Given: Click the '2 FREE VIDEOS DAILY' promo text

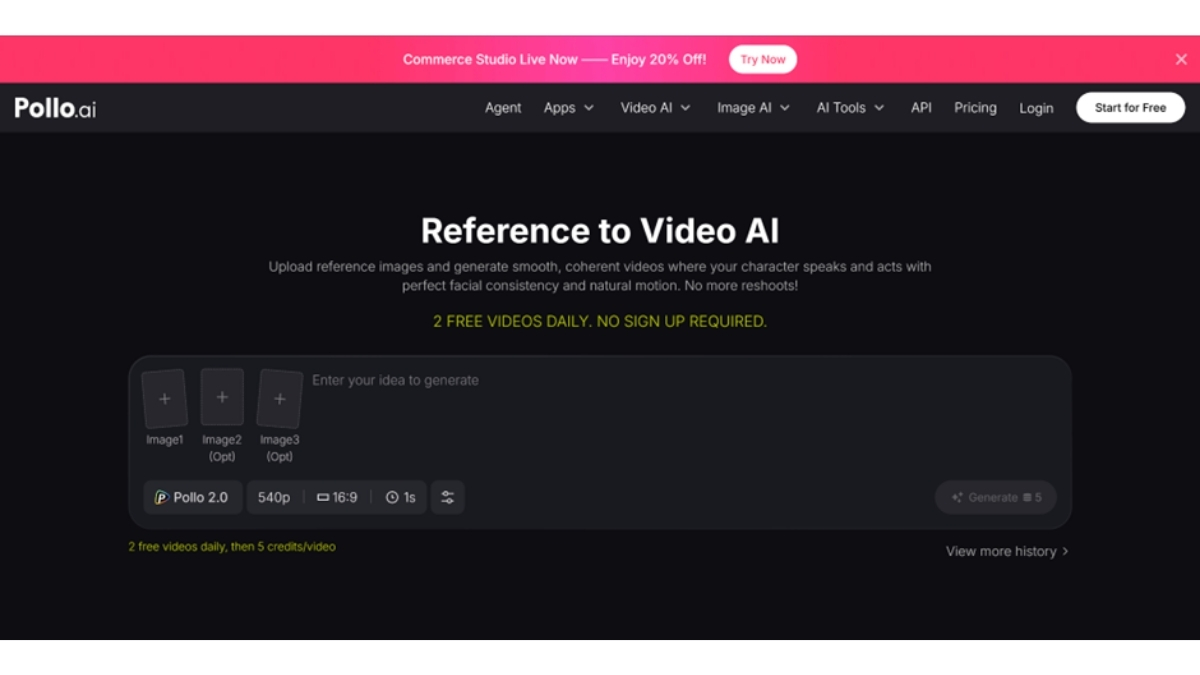Looking at the screenshot, I should (x=600, y=321).
